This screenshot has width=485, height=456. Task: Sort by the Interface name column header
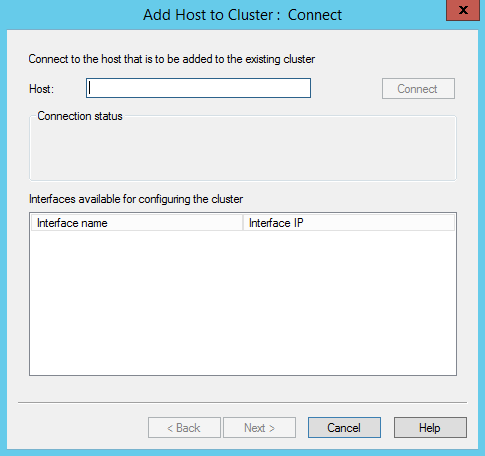tap(137, 223)
